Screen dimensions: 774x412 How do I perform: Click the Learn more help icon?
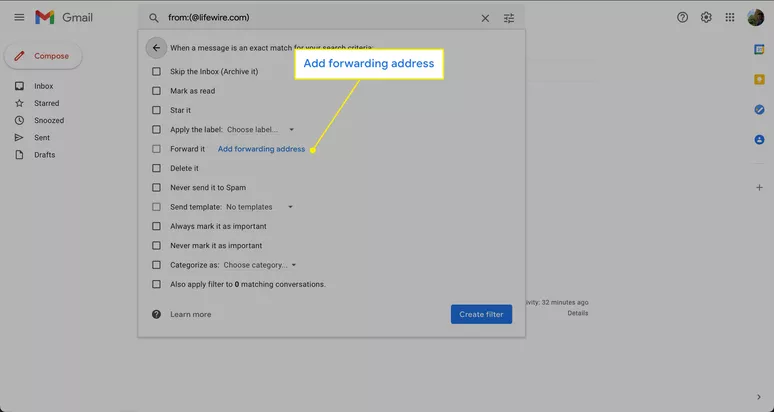pyautogui.click(x=156, y=314)
